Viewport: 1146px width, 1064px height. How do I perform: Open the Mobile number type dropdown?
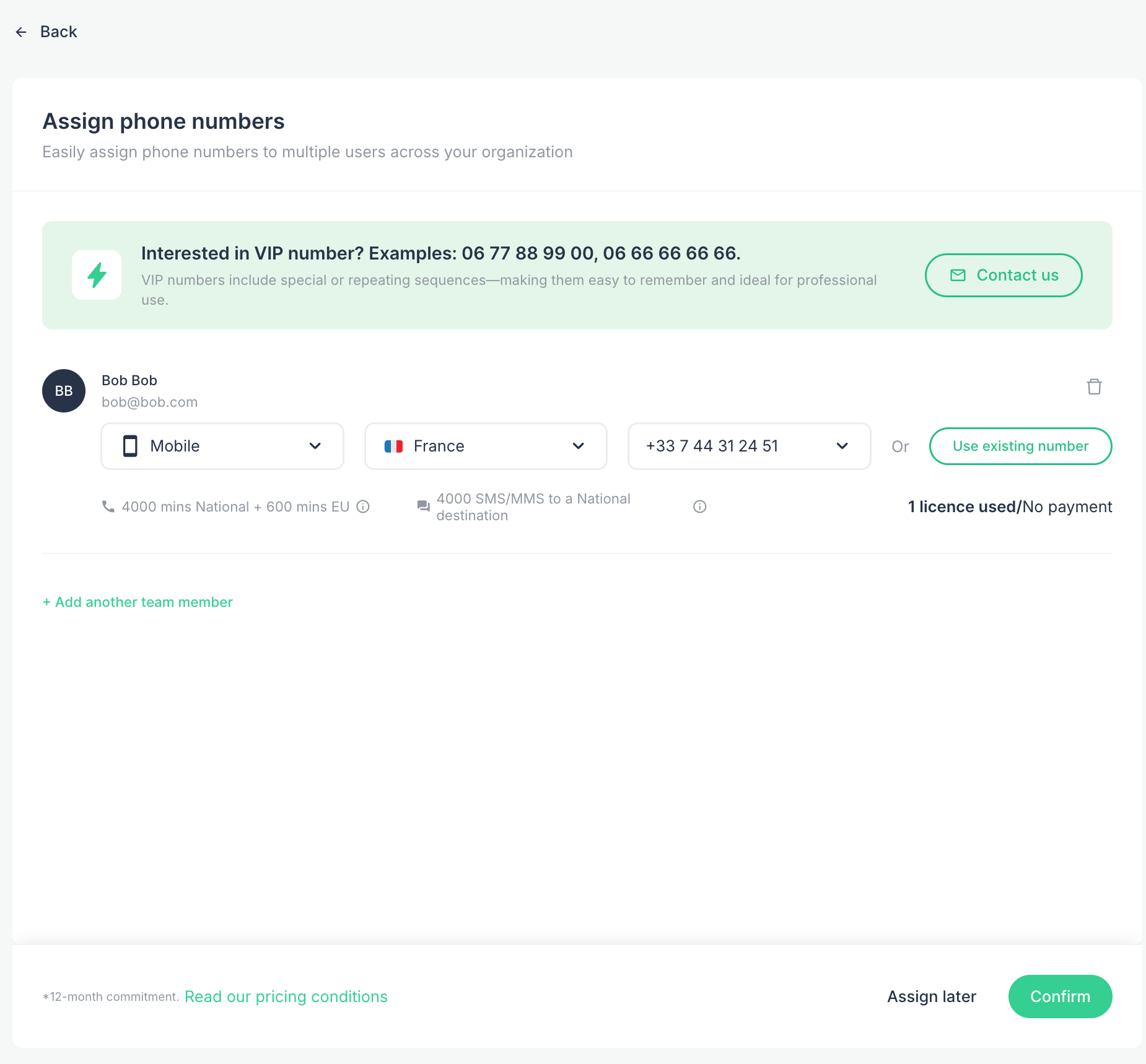coord(222,446)
